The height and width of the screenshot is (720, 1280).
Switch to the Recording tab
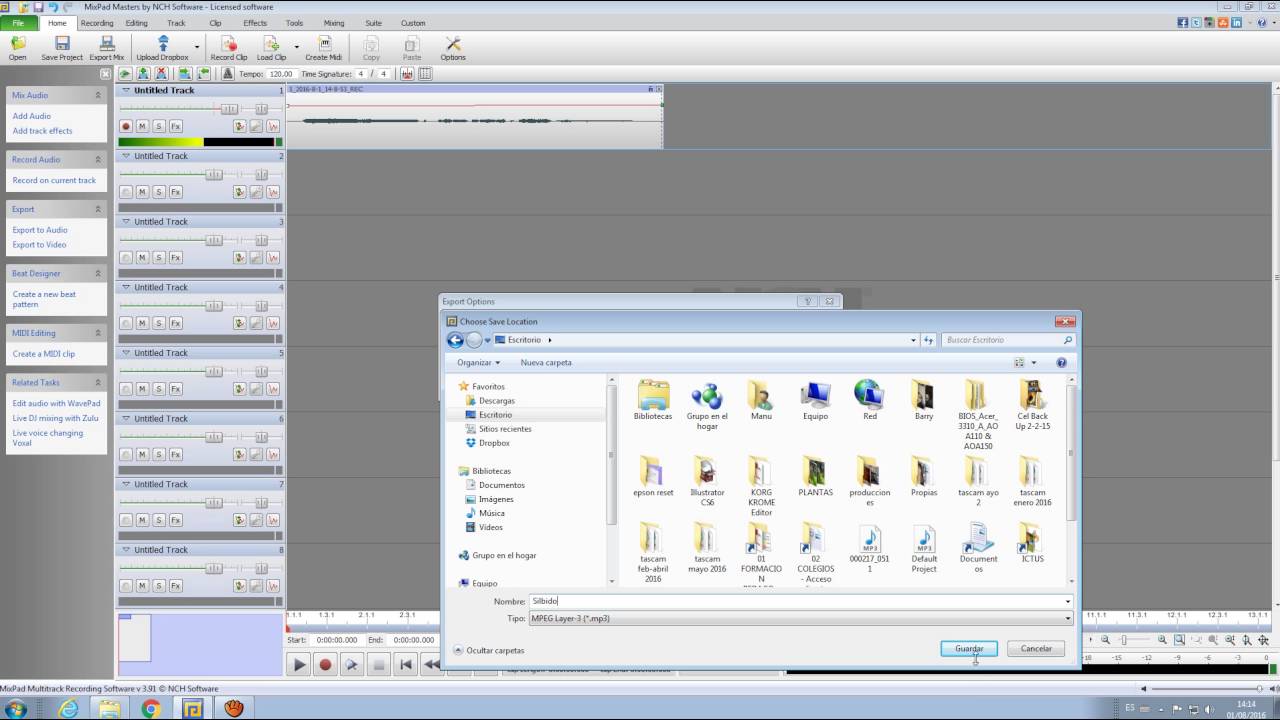coord(97,22)
